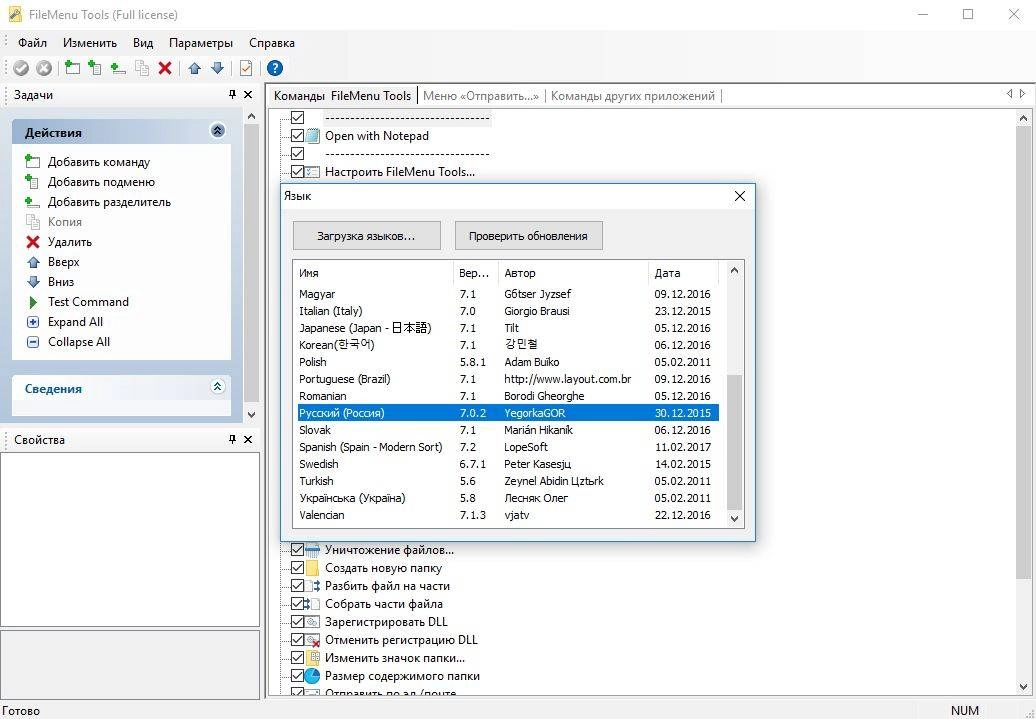Viewport: 1036px width, 719px height.
Task: Uncheck the Отменить регистрацию DLL checkbox
Action: point(297,640)
